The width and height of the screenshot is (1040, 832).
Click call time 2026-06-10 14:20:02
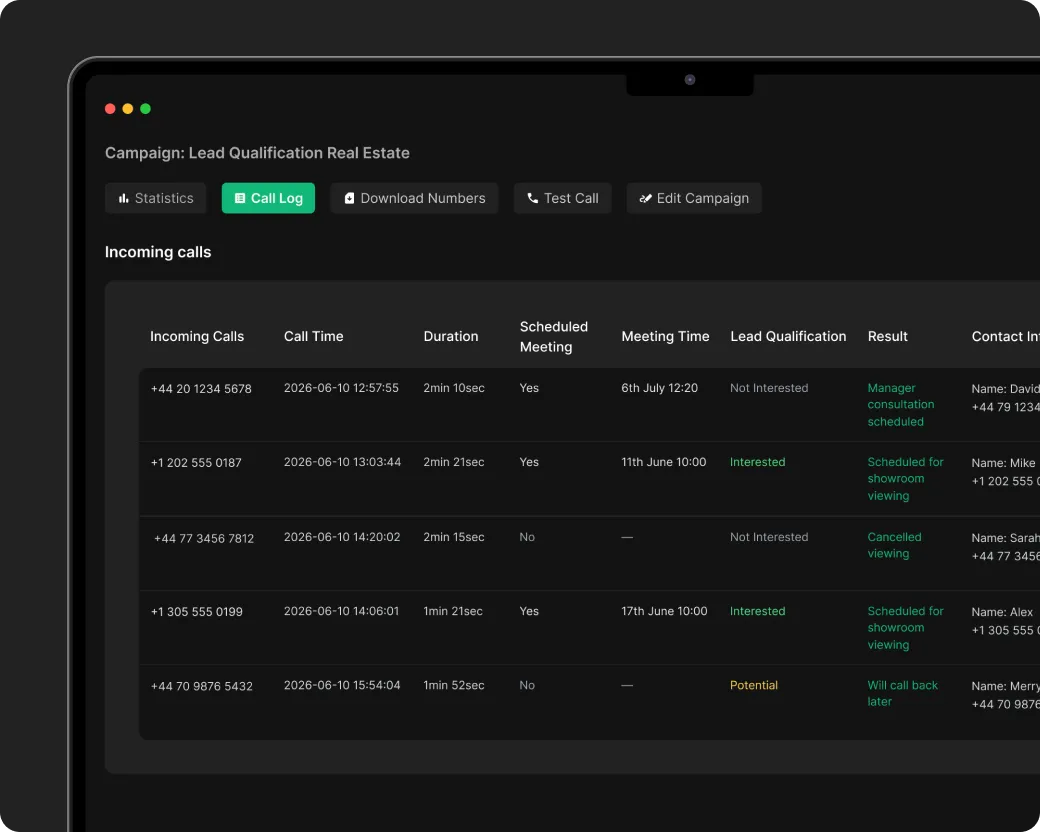click(x=342, y=537)
